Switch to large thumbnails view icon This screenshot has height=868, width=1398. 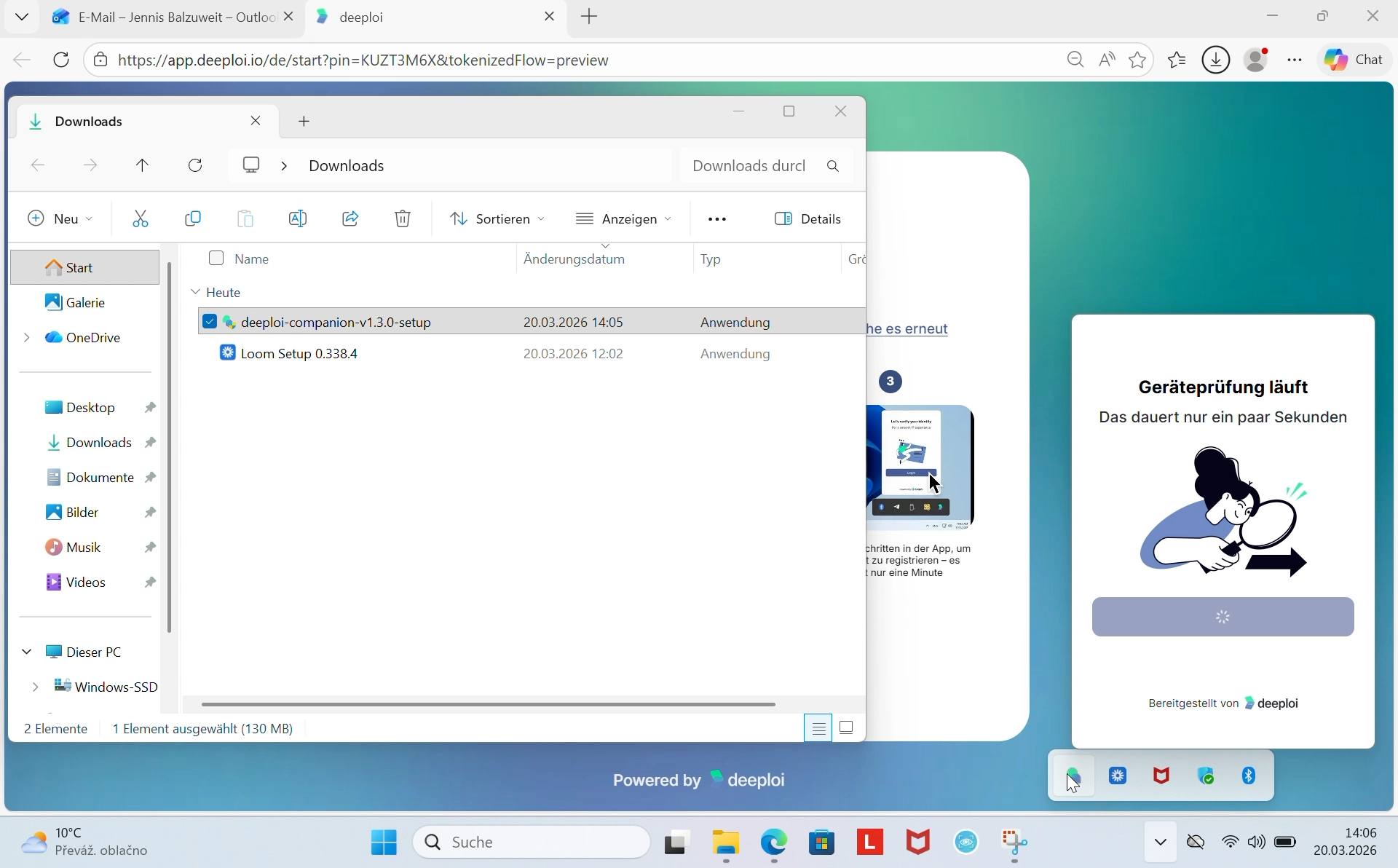click(847, 727)
